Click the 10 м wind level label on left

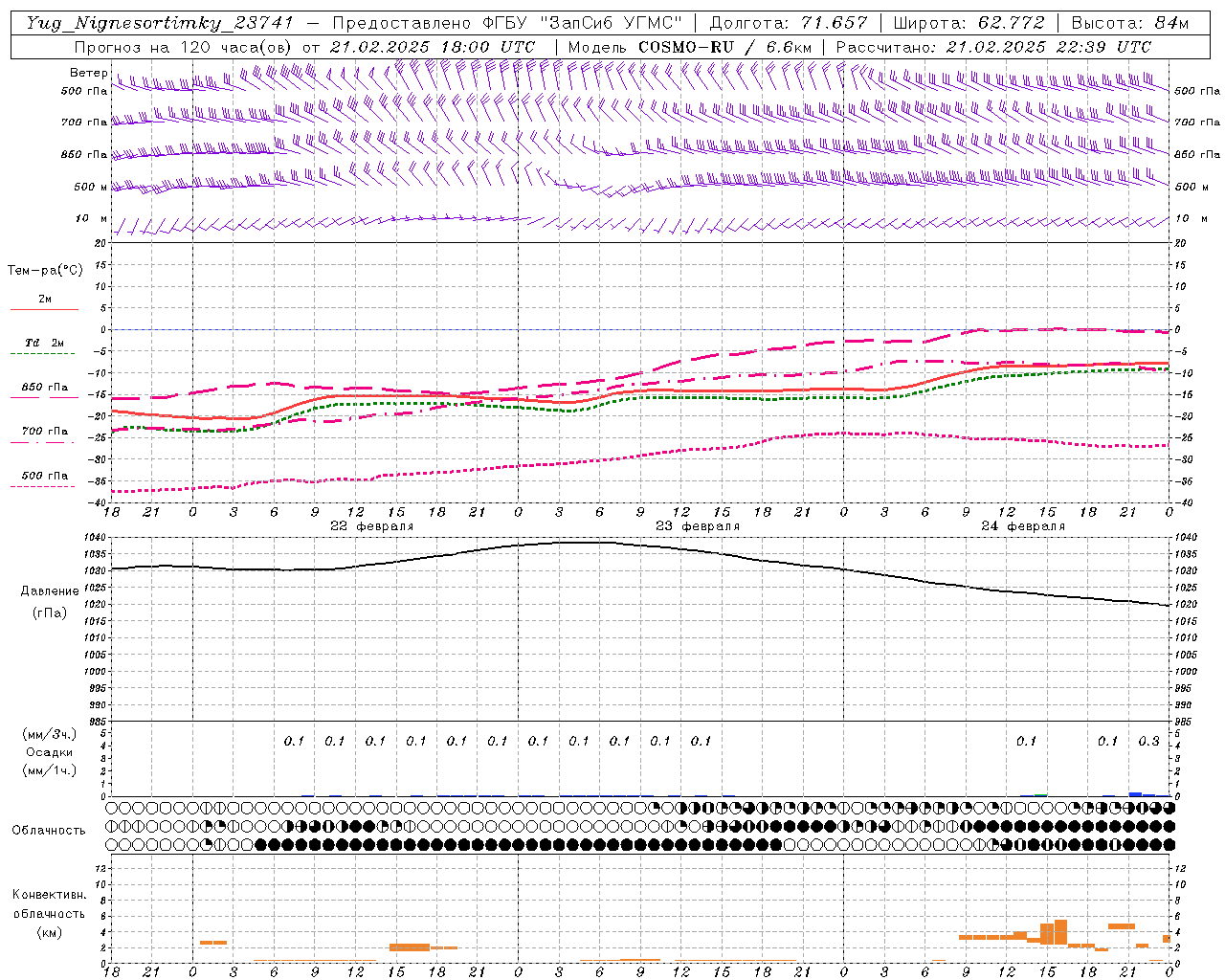(x=92, y=219)
